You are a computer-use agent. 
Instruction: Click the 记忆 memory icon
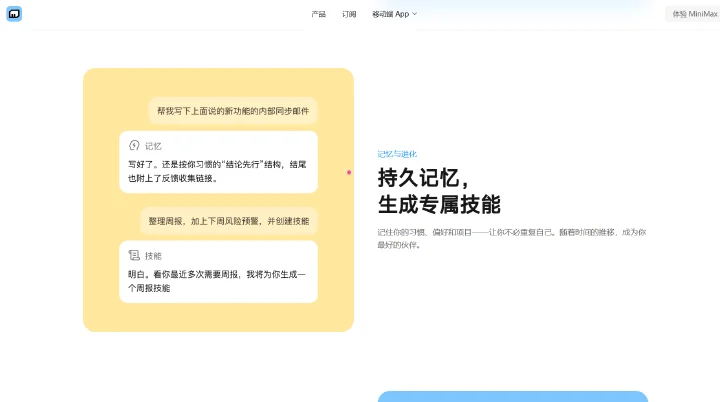click(134, 146)
